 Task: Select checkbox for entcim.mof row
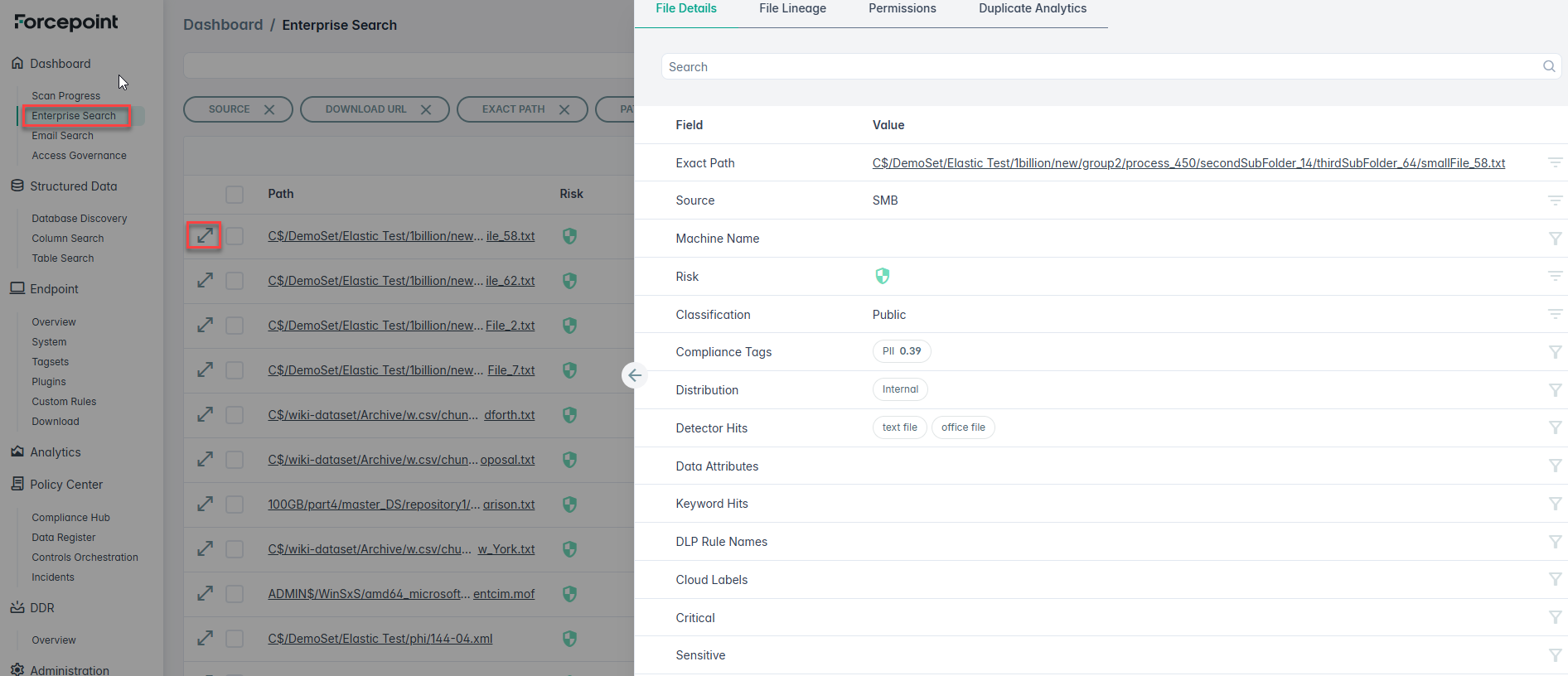click(235, 594)
